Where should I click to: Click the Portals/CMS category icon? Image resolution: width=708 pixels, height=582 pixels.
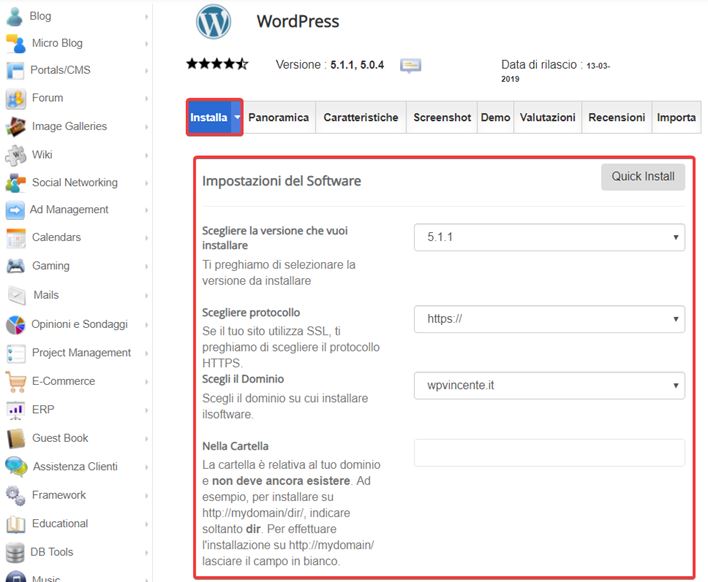pyautogui.click(x=15, y=70)
